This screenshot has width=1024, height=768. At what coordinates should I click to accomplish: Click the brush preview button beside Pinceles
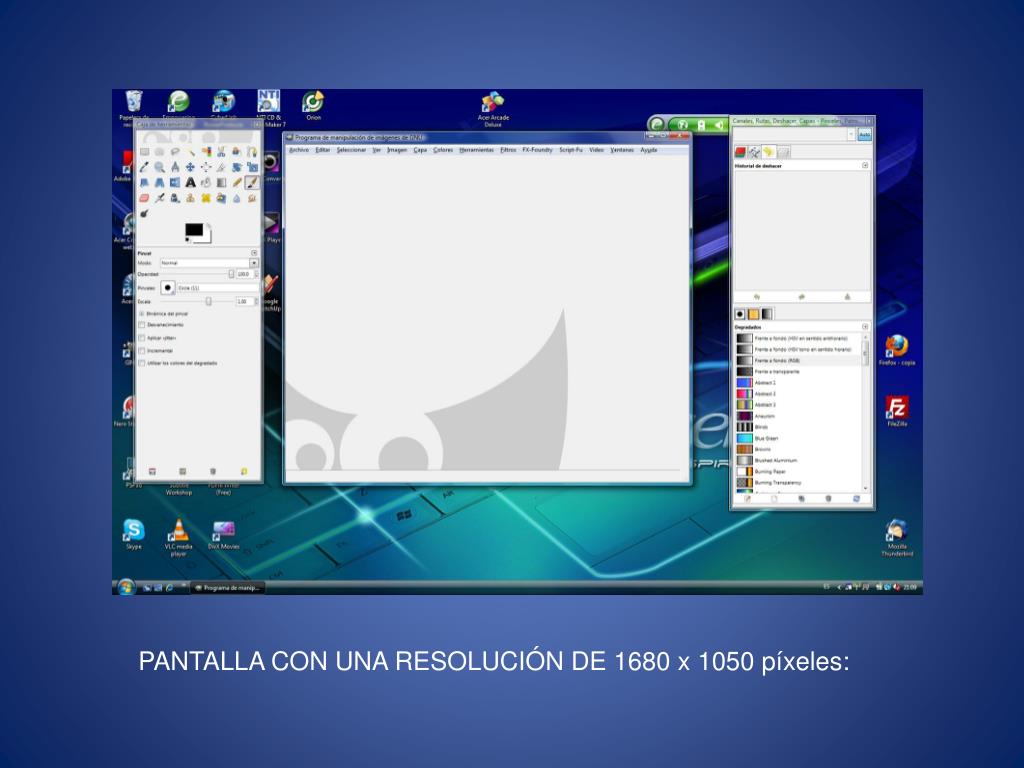point(168,287)
